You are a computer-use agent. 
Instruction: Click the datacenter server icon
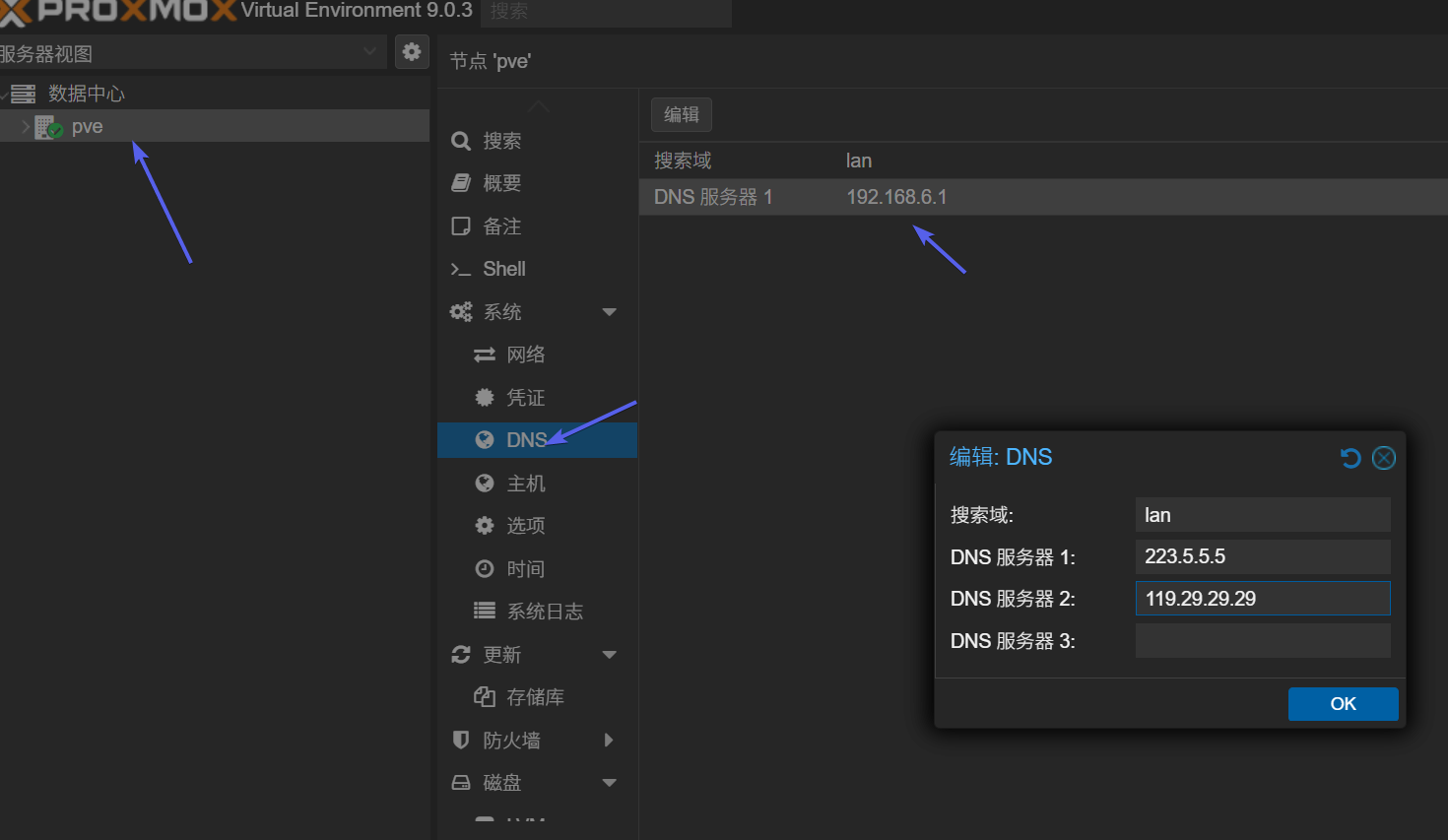(23, 94)
